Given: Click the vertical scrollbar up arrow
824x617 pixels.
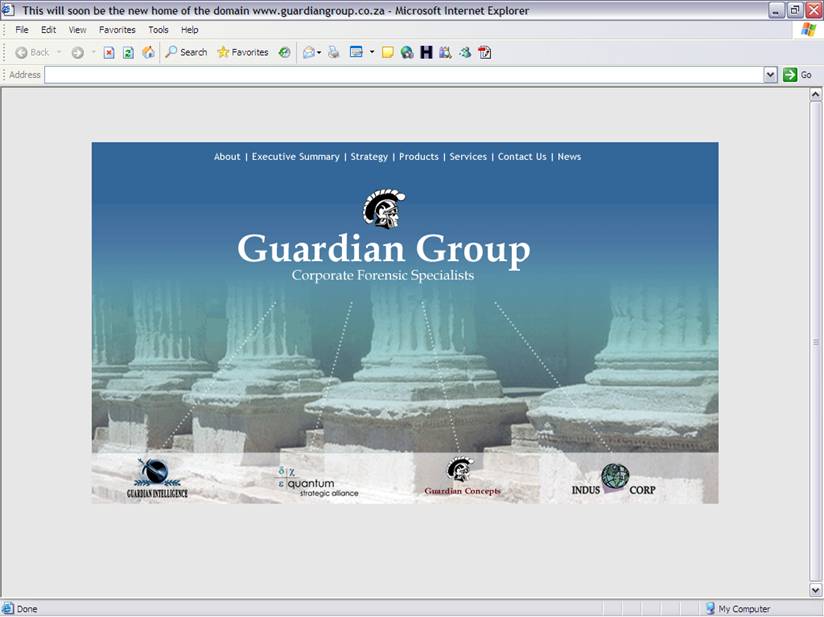Looking at the screenshot, I should tap(815, 95).
